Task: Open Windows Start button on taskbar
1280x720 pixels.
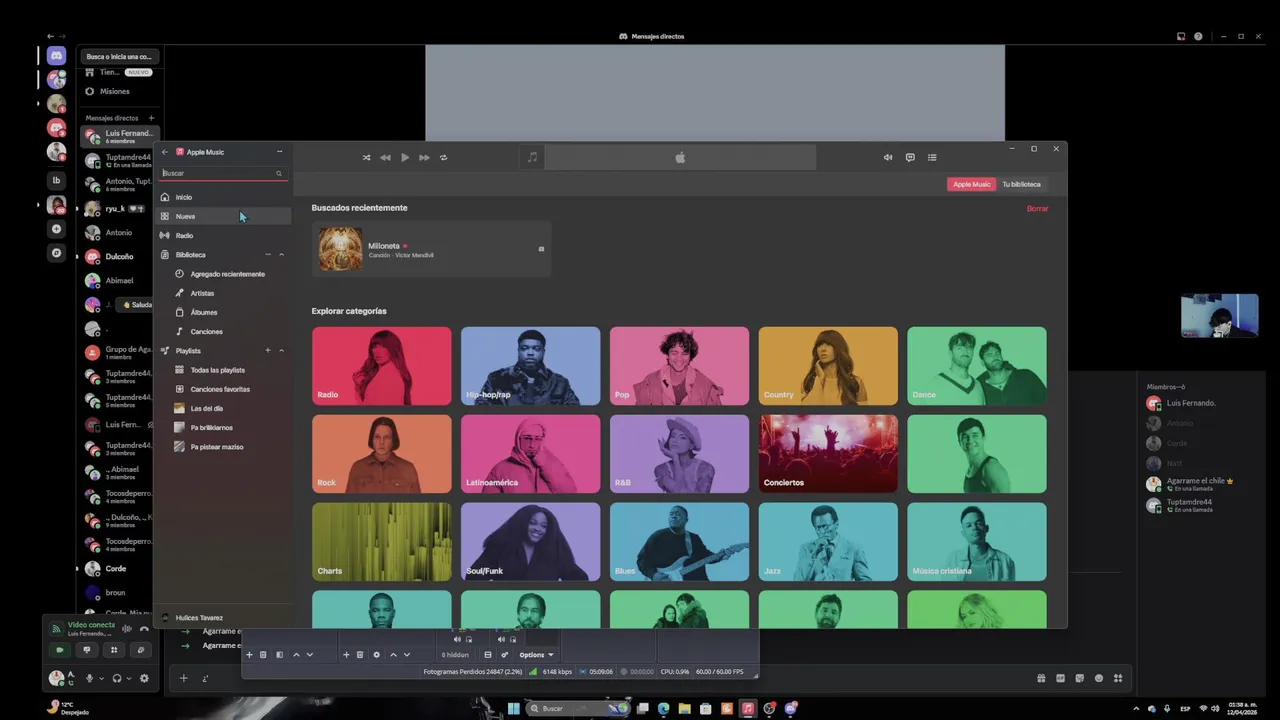Action: pos(514,708)
